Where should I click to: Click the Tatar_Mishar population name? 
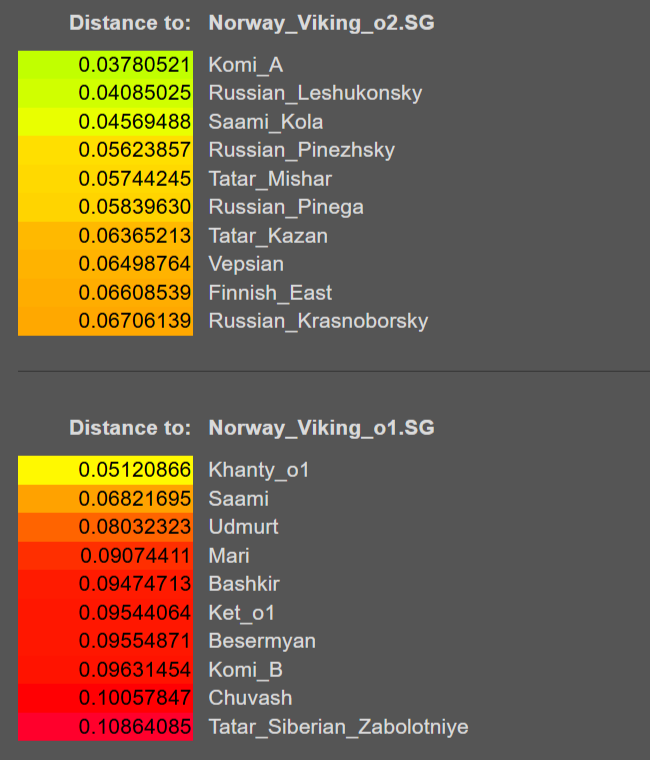point(270,179)
